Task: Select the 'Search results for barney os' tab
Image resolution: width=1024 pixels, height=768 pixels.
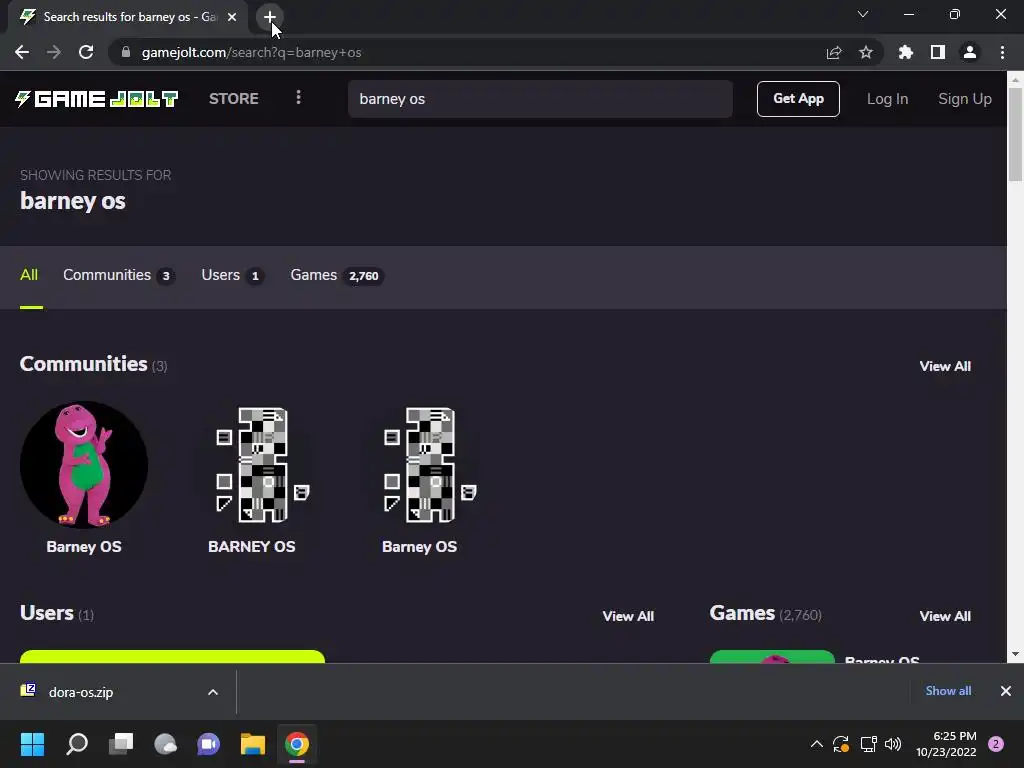Action: click(x=128, y=17)
